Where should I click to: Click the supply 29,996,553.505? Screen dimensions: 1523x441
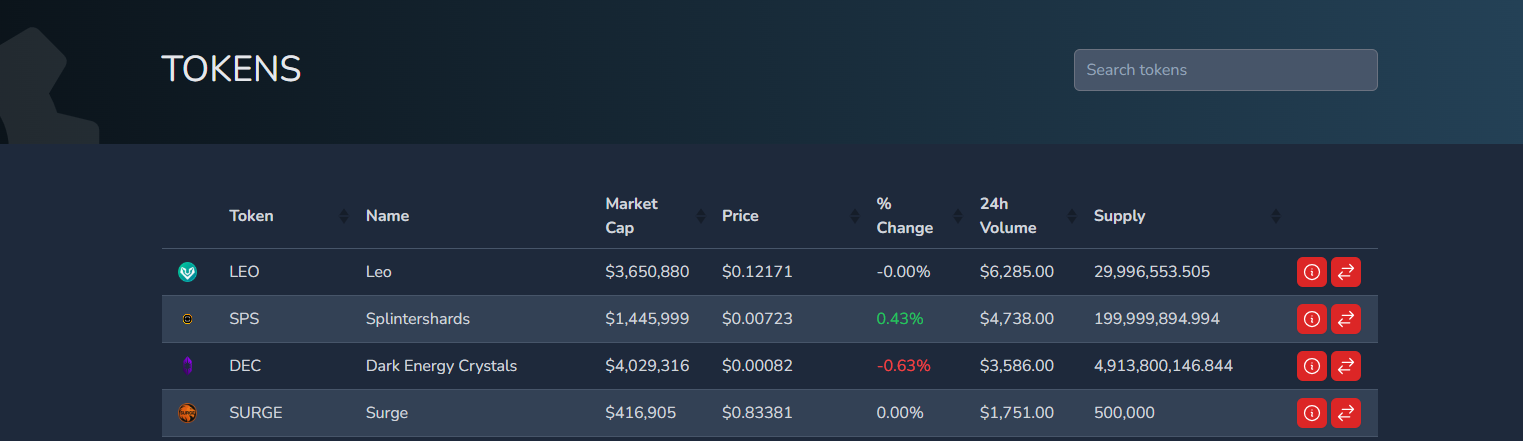pos(1152,272)
